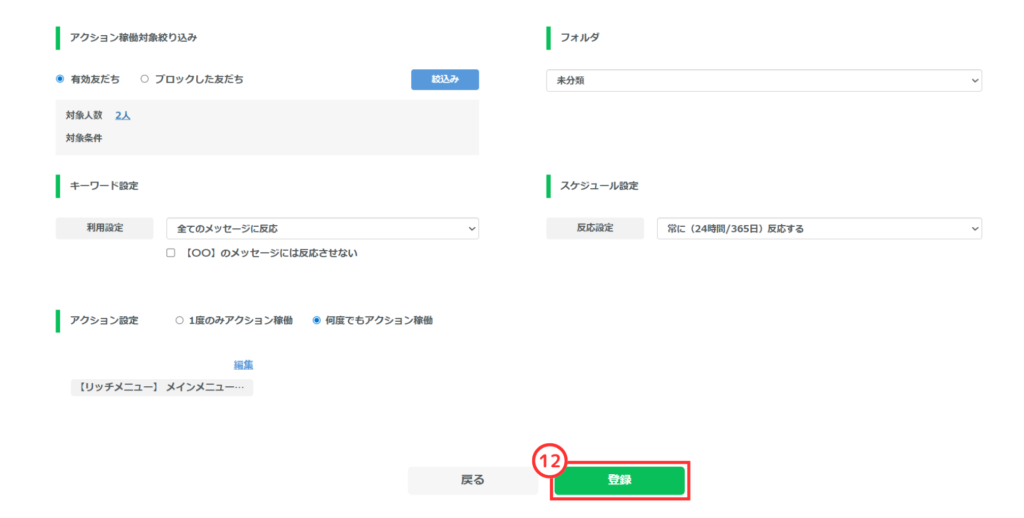This screenshot has width=1024, height=518.
Task: Go back with the 戻る button
Action: click(472, 480)
